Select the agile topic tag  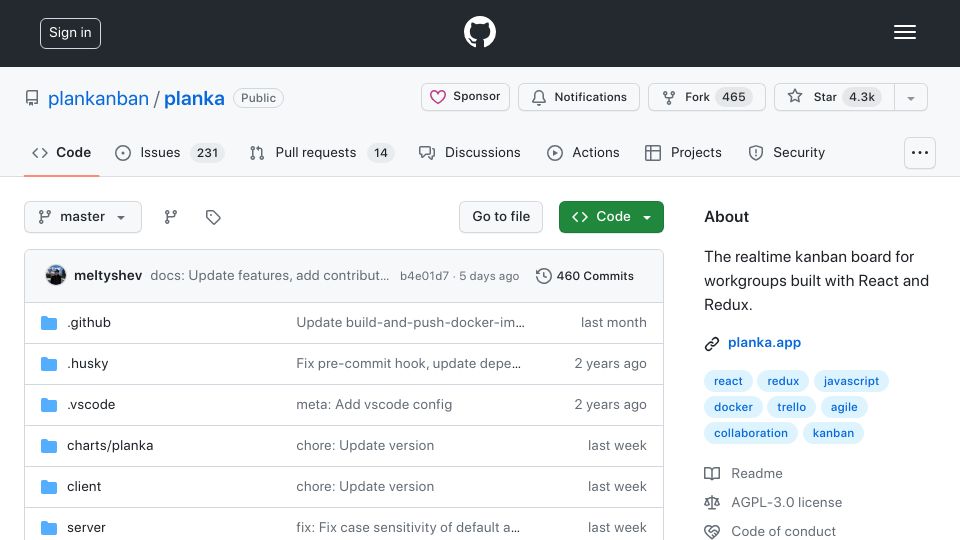[844, 407]
